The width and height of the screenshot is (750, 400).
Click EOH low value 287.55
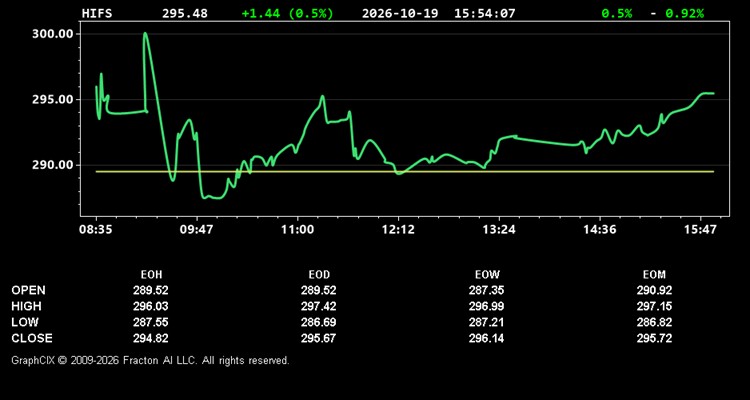pyautogui.click(x=151, y=322)
